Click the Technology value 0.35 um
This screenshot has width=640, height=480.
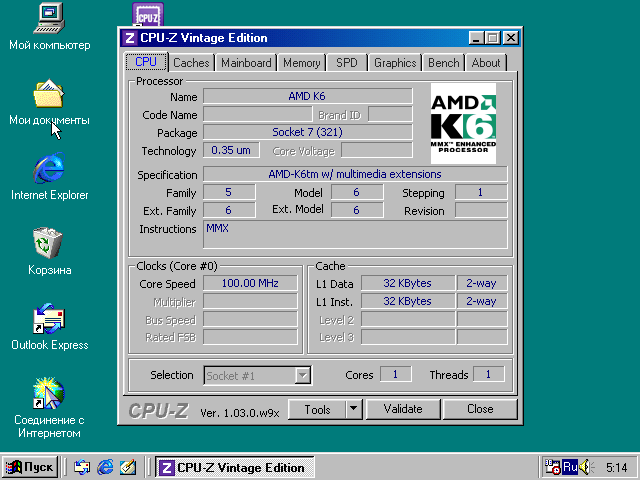[x=231, y=150]
